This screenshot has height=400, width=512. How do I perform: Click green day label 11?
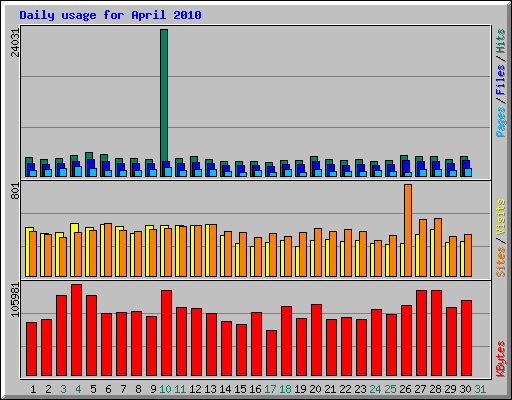pyautogui.click(x=180, y=389)
